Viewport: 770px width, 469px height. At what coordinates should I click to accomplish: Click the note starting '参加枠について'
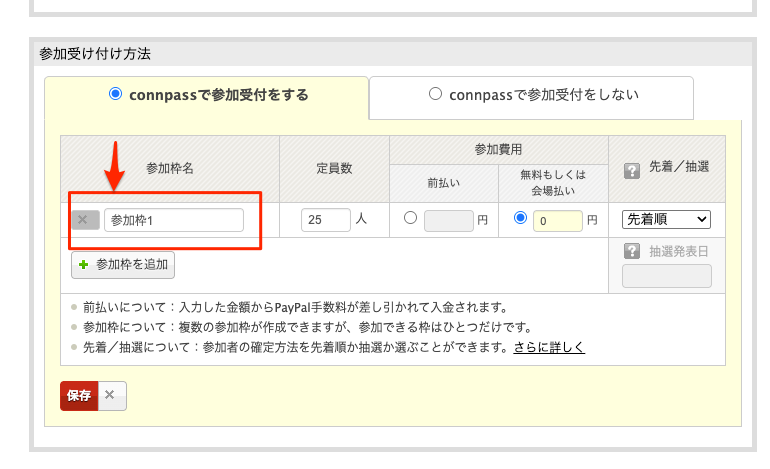pos(307,327)
